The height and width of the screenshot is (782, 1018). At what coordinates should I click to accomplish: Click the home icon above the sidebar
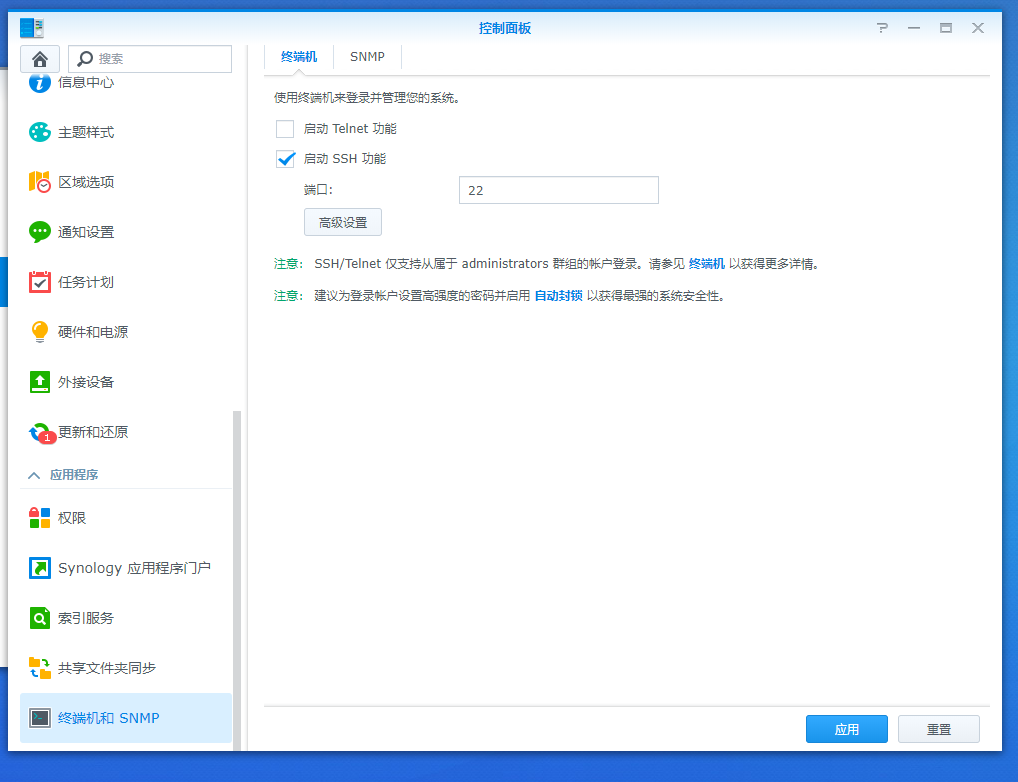(x=39, y=59)
